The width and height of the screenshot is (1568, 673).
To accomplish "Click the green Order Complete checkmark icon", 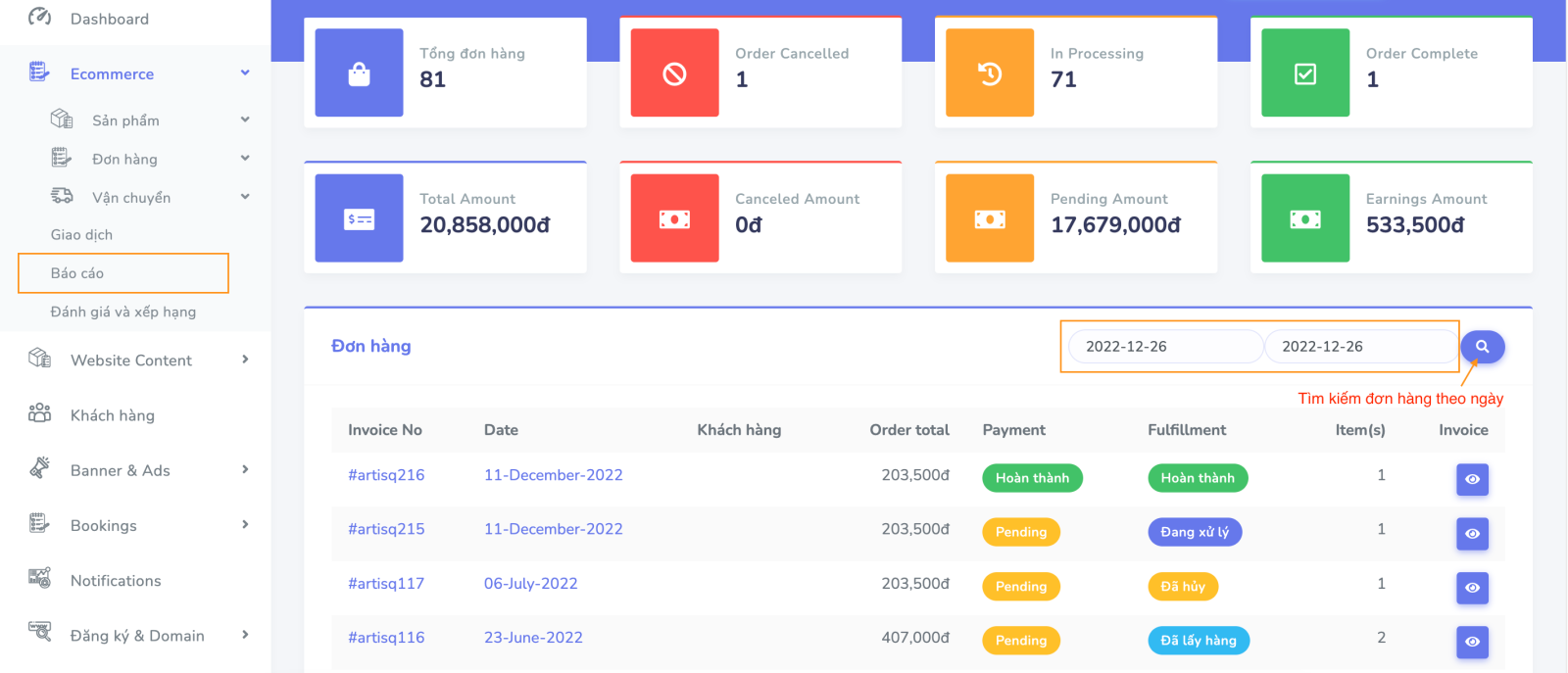I will click(x=1305, y=73).
